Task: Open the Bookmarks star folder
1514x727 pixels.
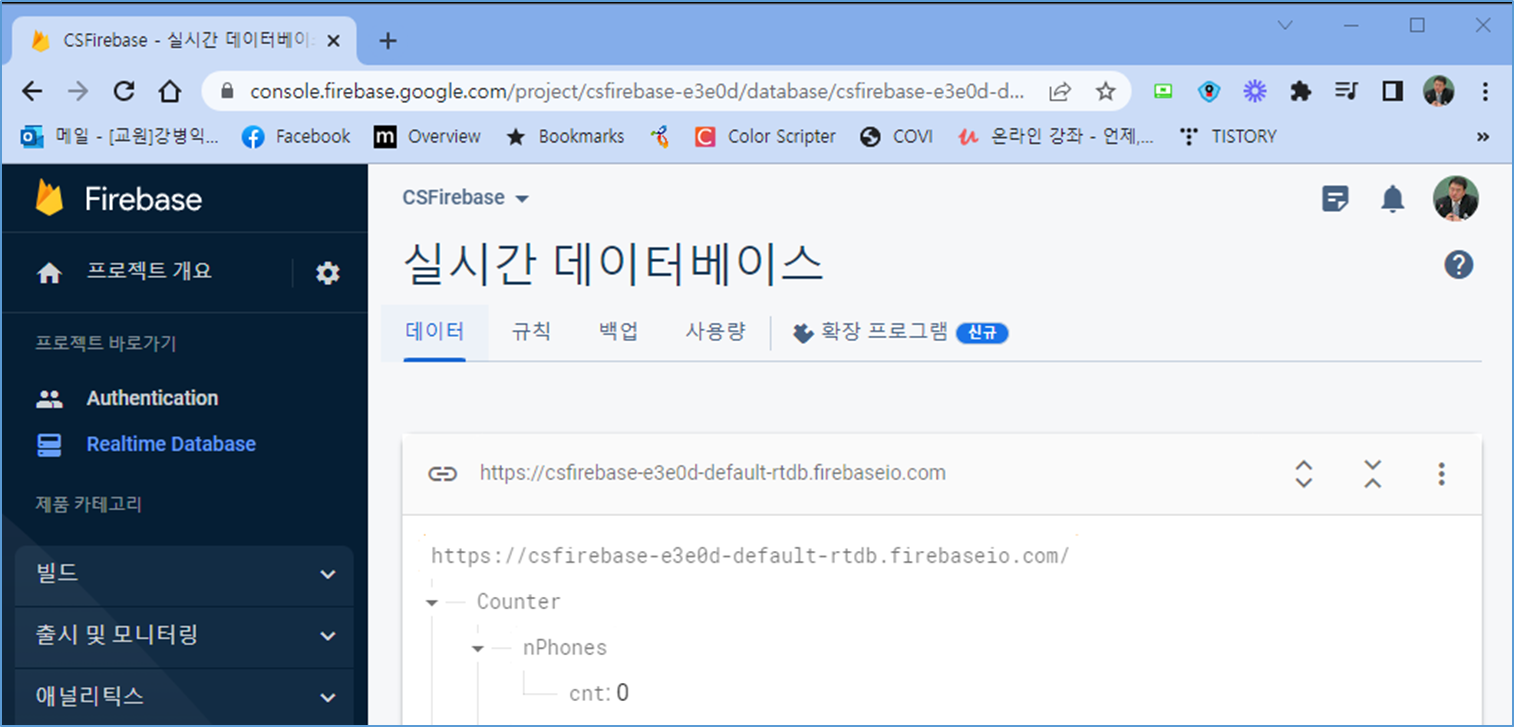Action: pyautogui.click(x=565, y=137)
